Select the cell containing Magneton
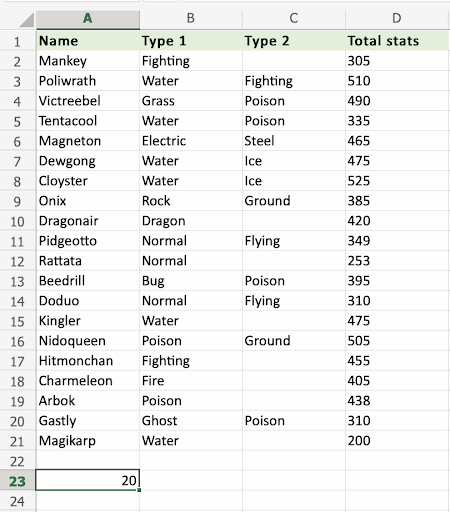450x512 pixels. pyautogui.click(x=88, y=141)
